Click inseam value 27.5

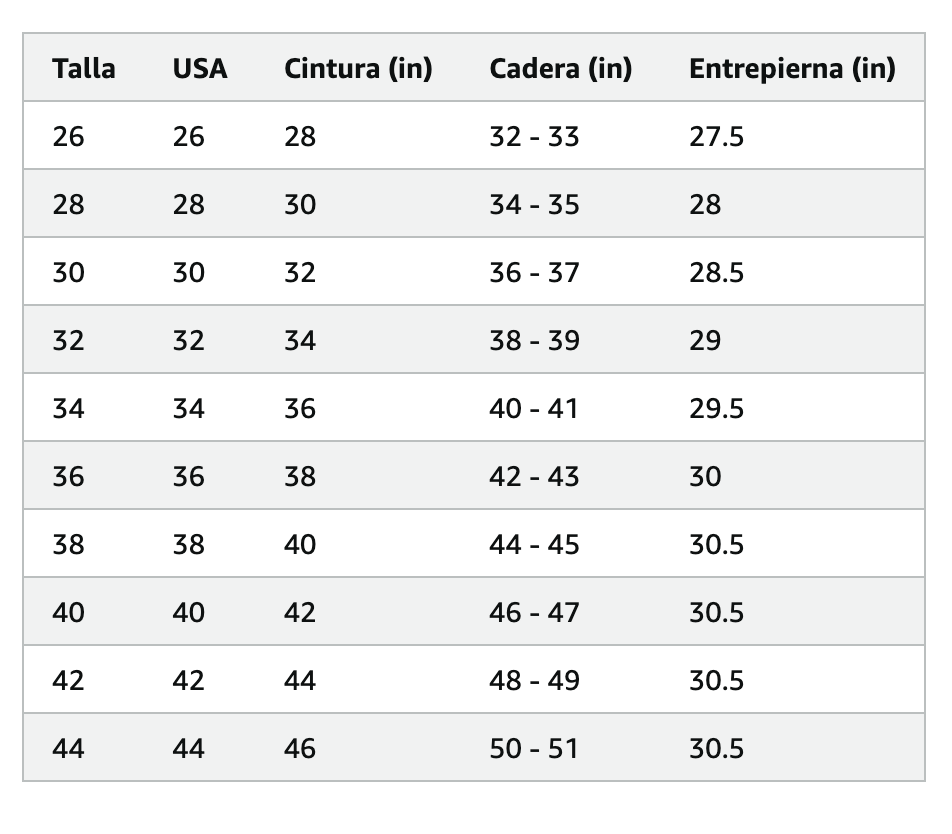tap(716, 137)
